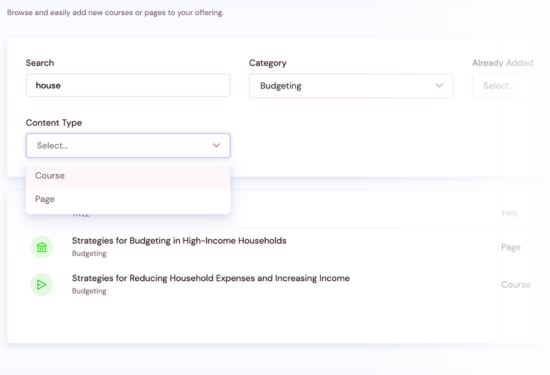Click the TYPE column header
550x375 pixels.
(509, 214)
